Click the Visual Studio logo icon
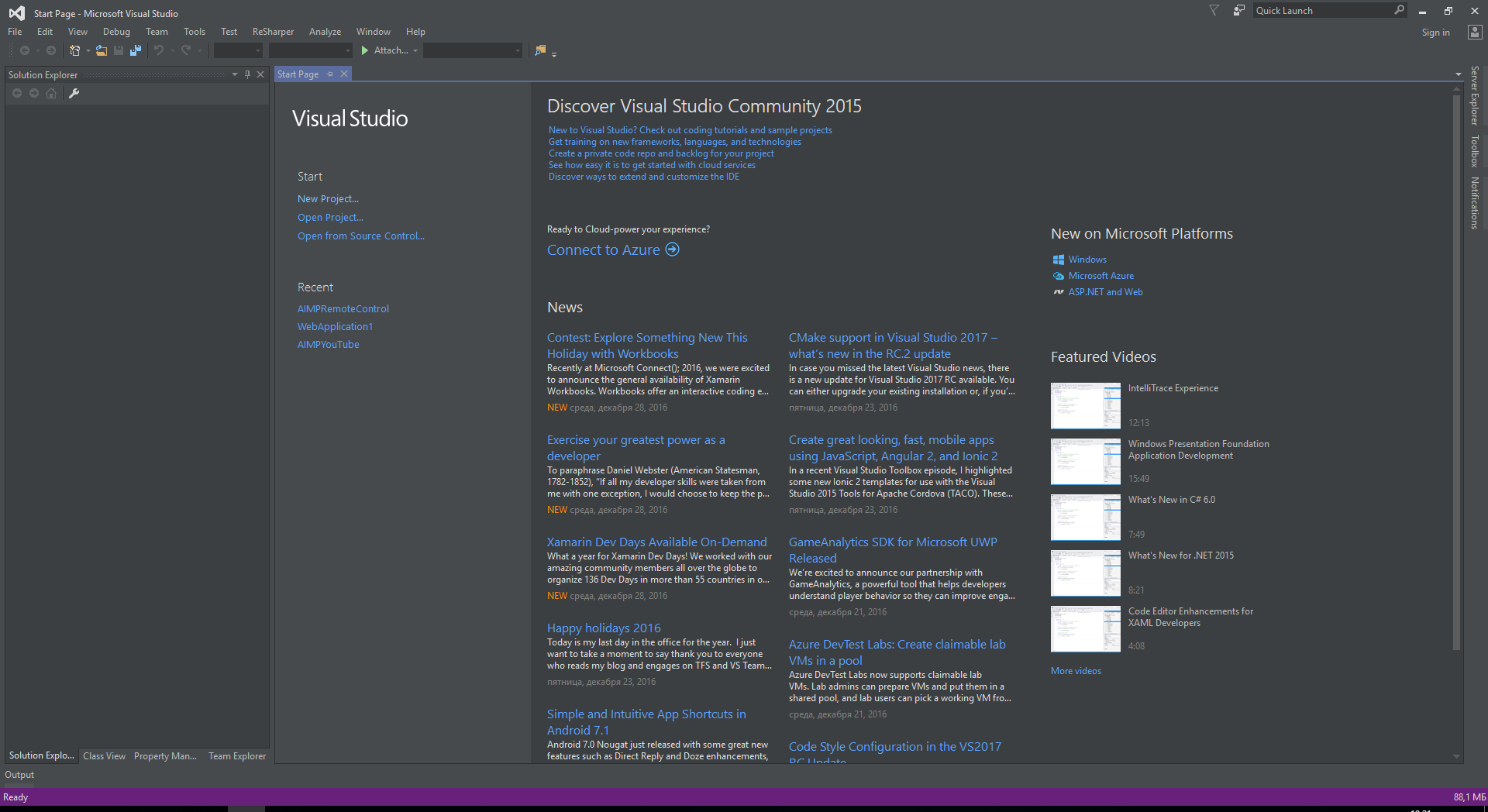 tap(17, 13)
